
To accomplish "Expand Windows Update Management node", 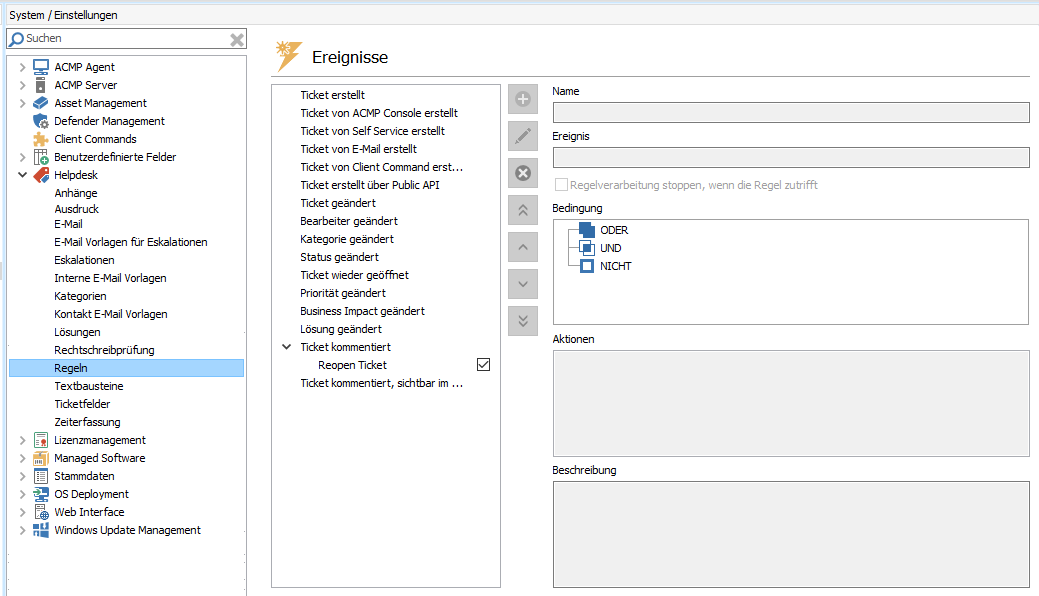I will click(23, 530).
